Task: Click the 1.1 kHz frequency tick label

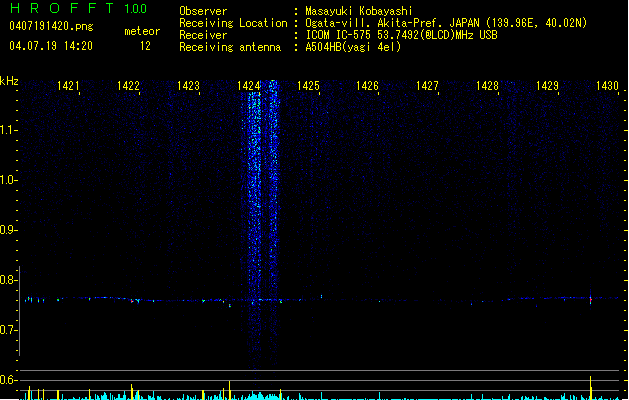Action: click(8, 130)
